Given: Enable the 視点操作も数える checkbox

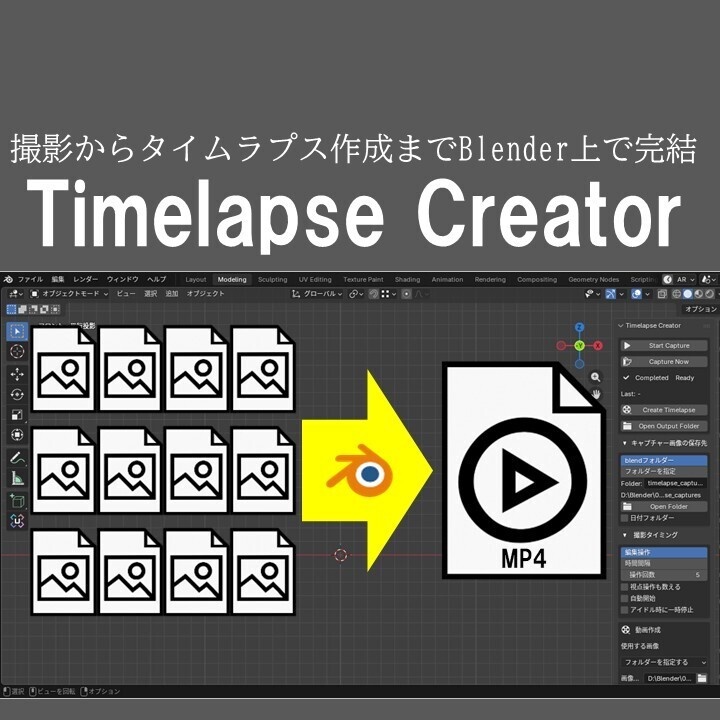Looking at the screenshot, I should coord(624,587).
